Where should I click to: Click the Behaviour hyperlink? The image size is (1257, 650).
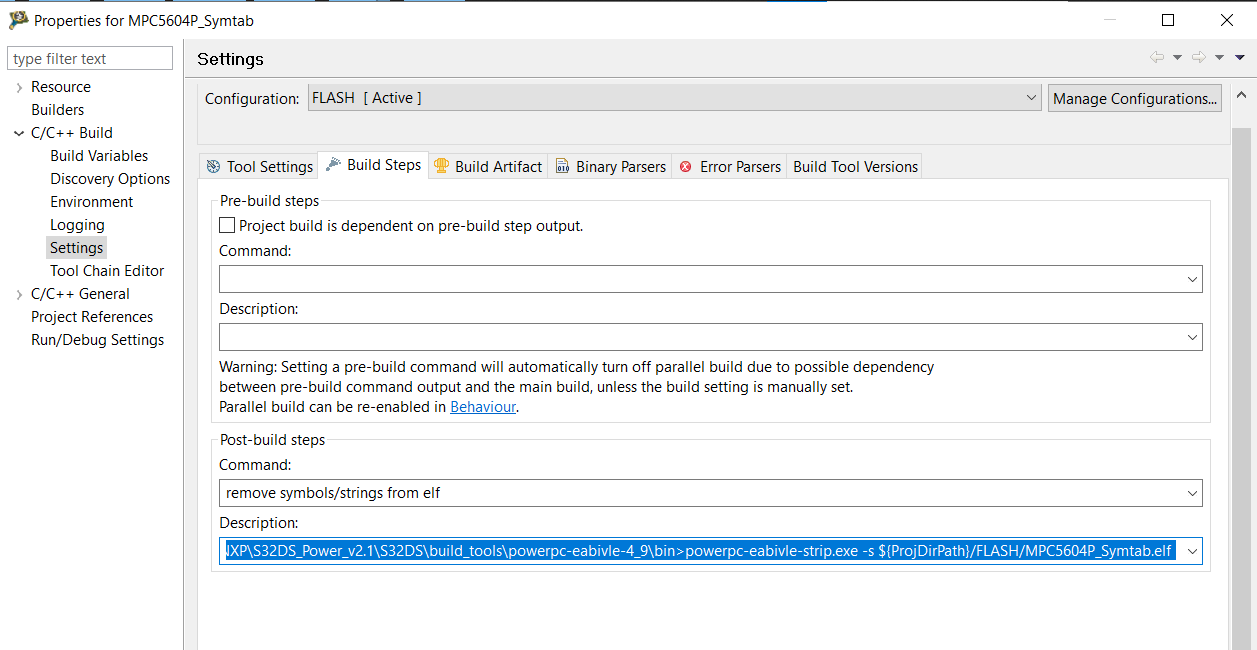click(483, 404)
